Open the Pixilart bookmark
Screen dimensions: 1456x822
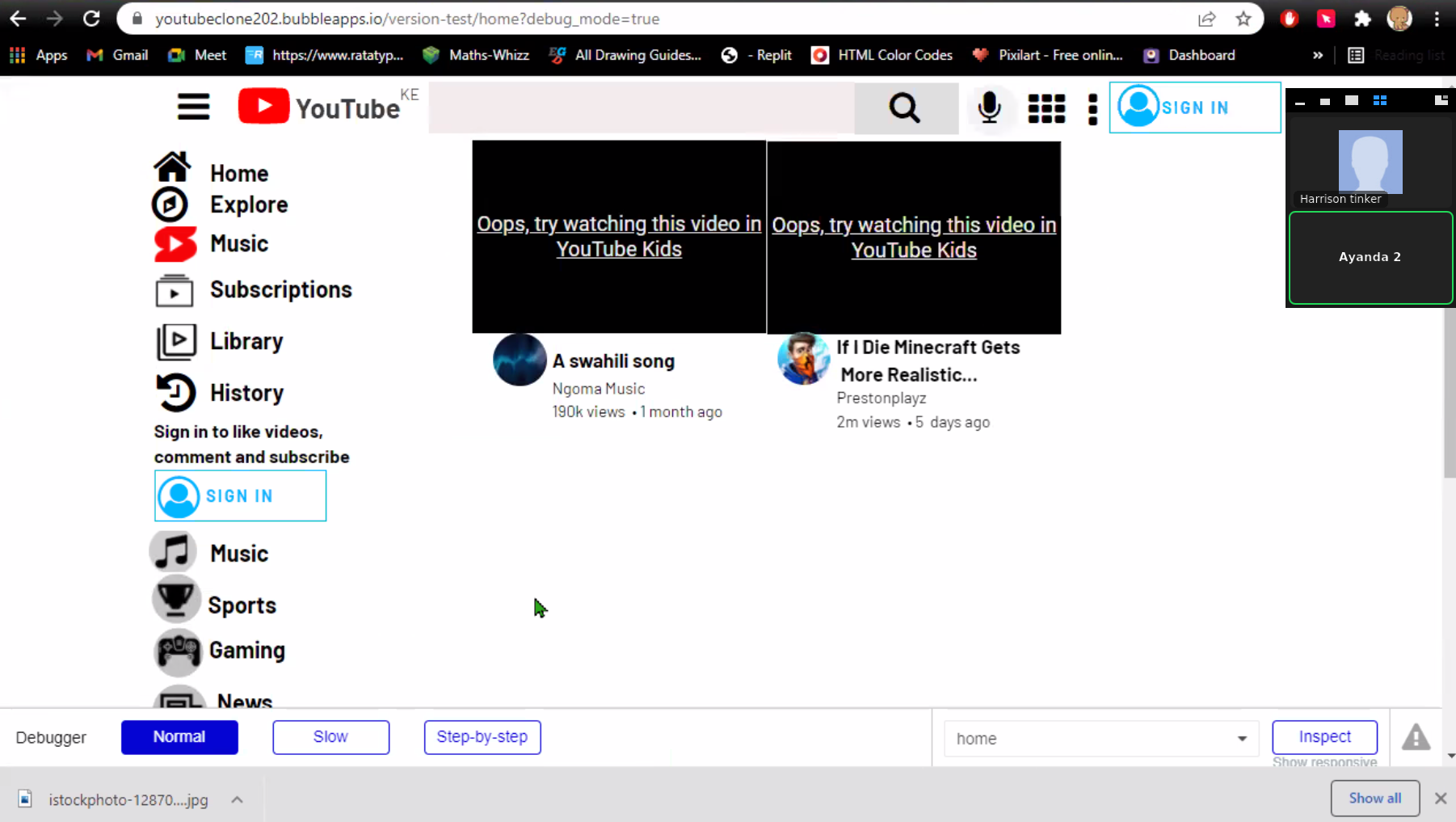(x=1047, y=55)
